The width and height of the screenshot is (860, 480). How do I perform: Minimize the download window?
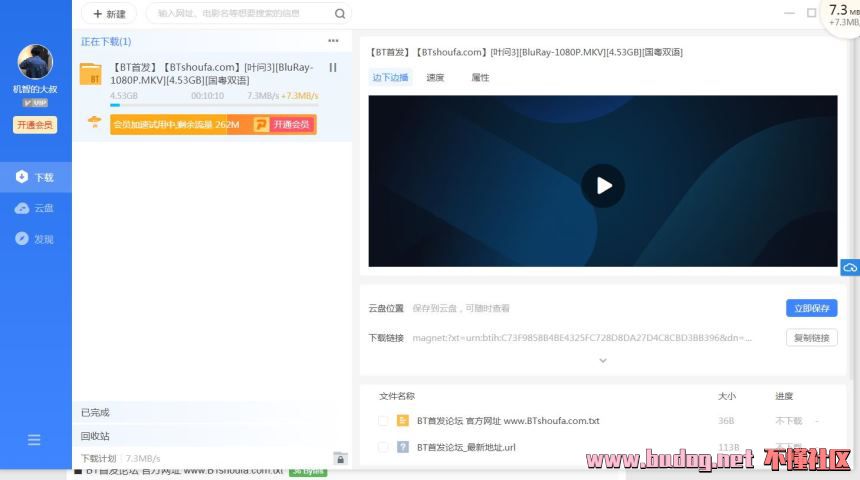tap(789, 13)
